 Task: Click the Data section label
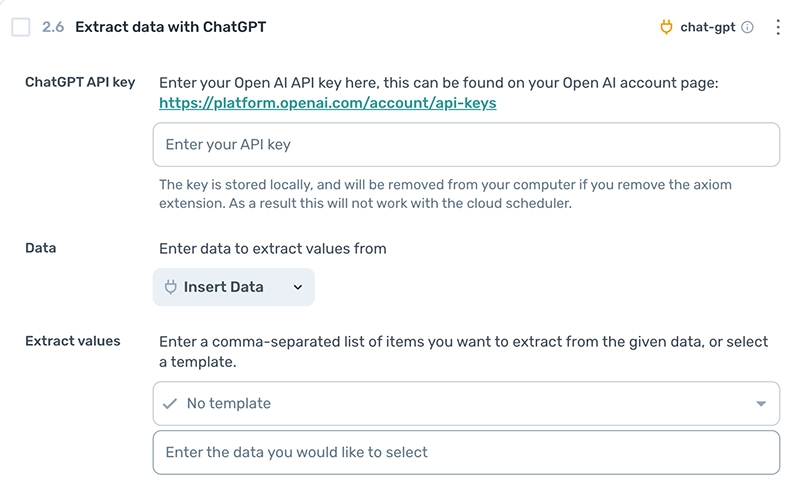tap(41, 248)
